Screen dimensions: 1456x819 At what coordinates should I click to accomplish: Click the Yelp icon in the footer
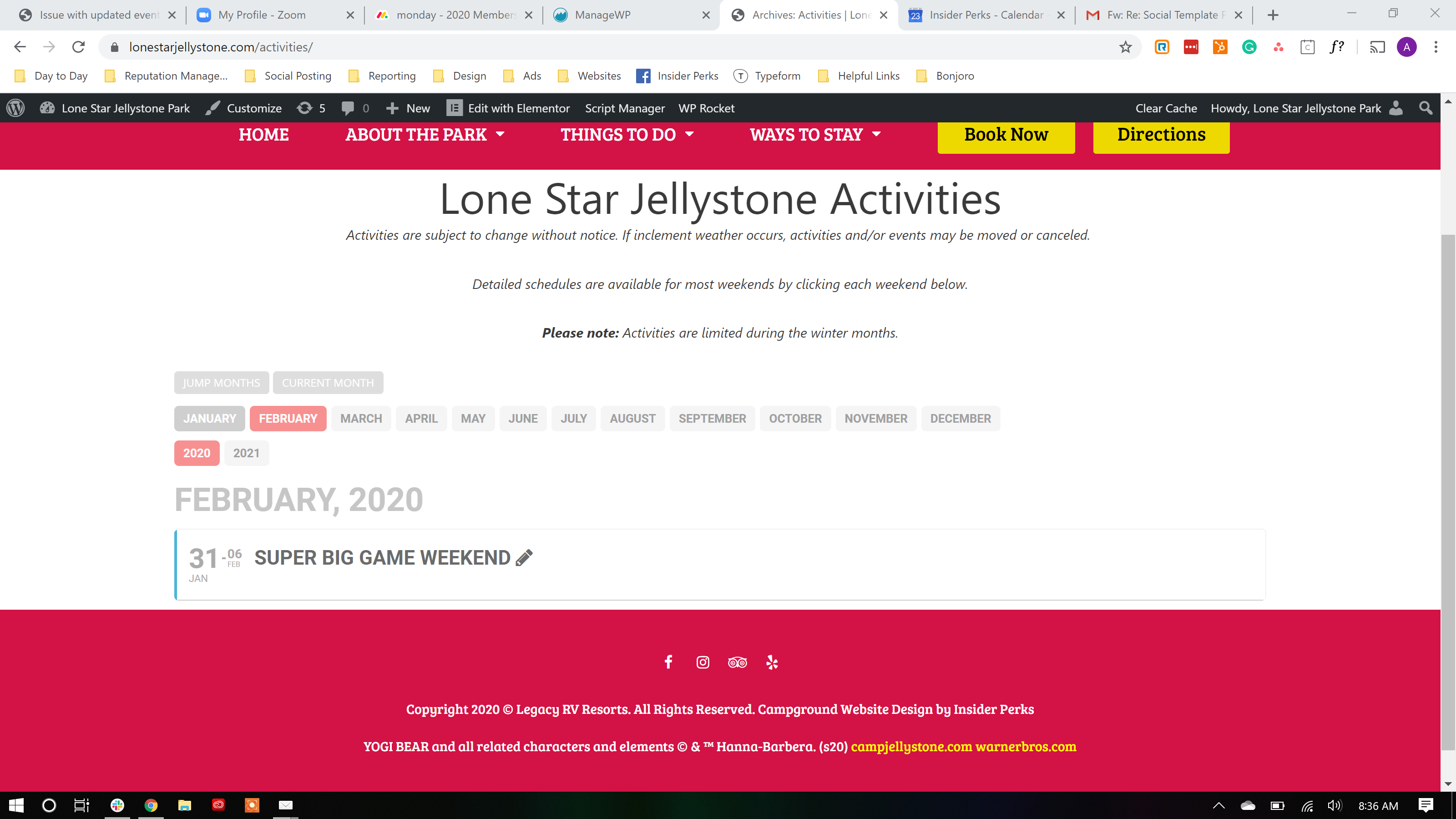pos(772,662)
